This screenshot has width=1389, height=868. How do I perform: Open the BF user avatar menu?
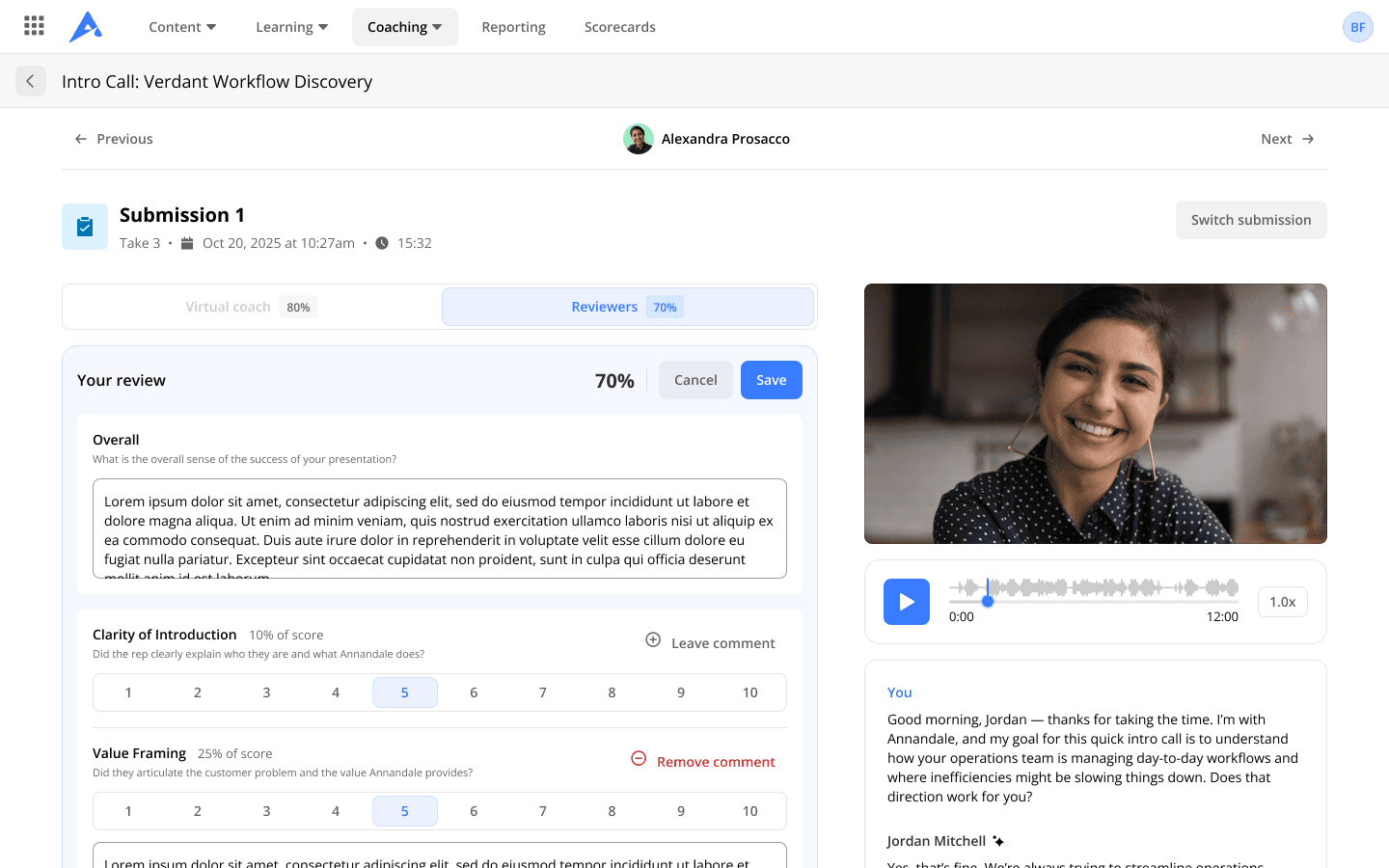(1357, 27)
